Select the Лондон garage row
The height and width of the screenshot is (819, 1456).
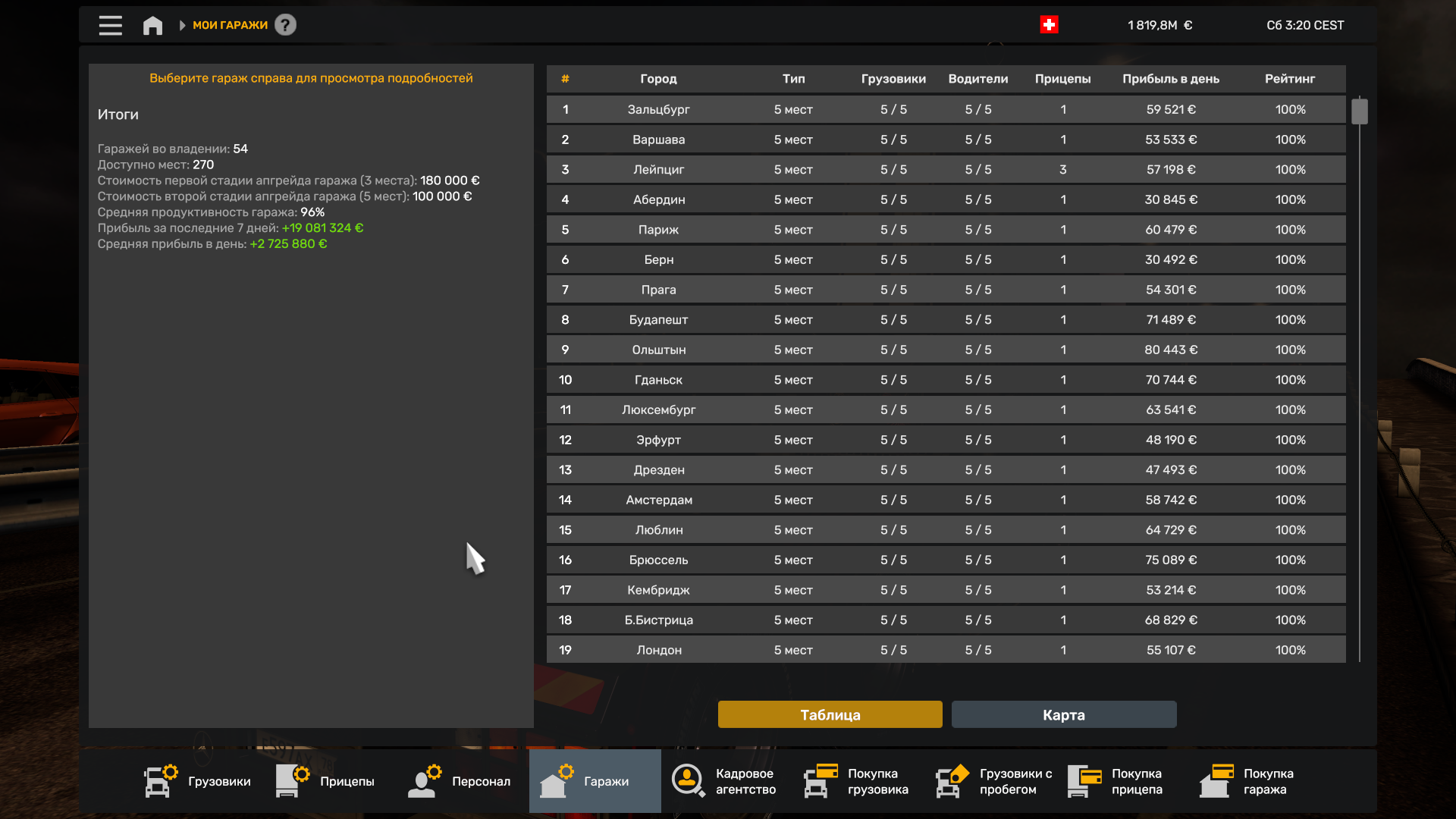pos(946,650)
